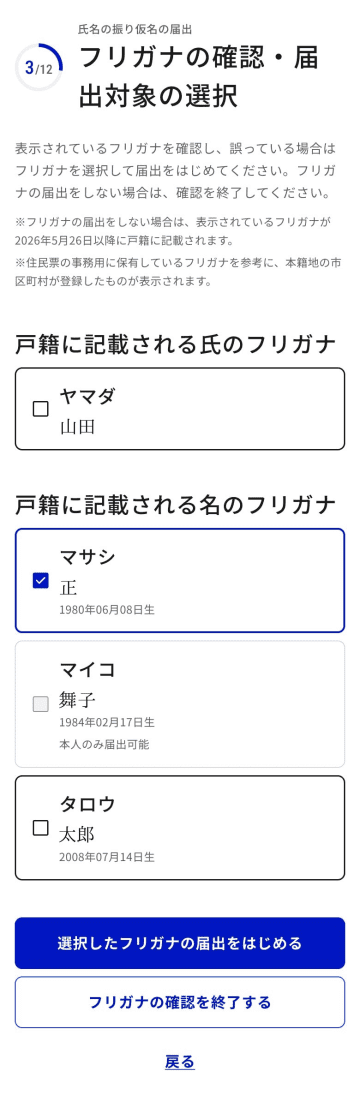Click the birthdate 2008年07月14日生

(x=107, y=857)
